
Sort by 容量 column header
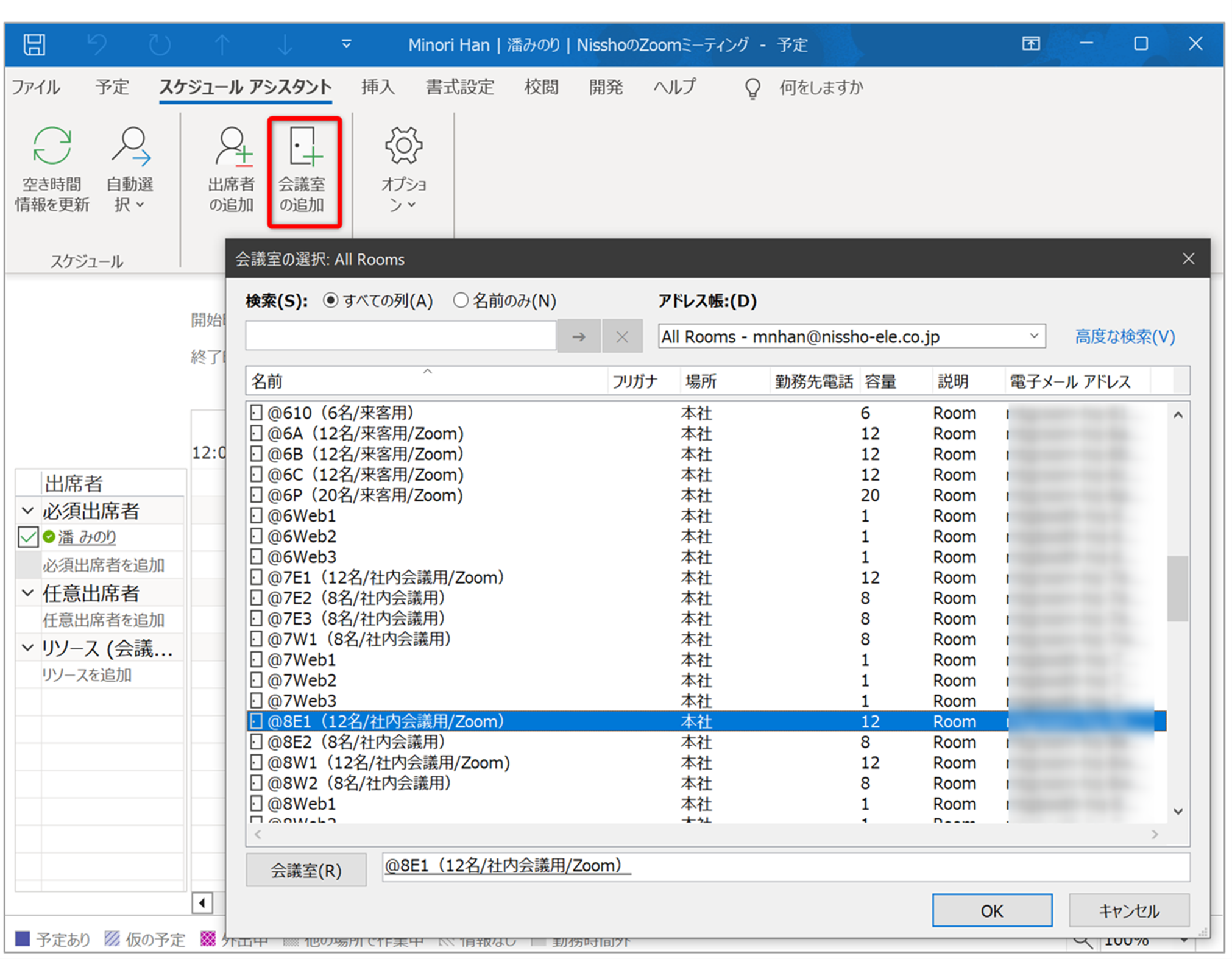[896, 381]
